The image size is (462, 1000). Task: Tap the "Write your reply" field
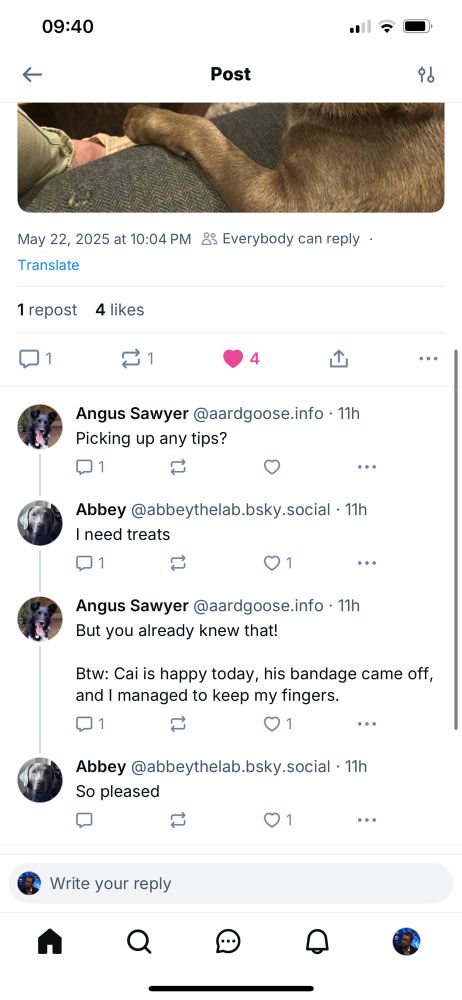(x=231, y=883)
